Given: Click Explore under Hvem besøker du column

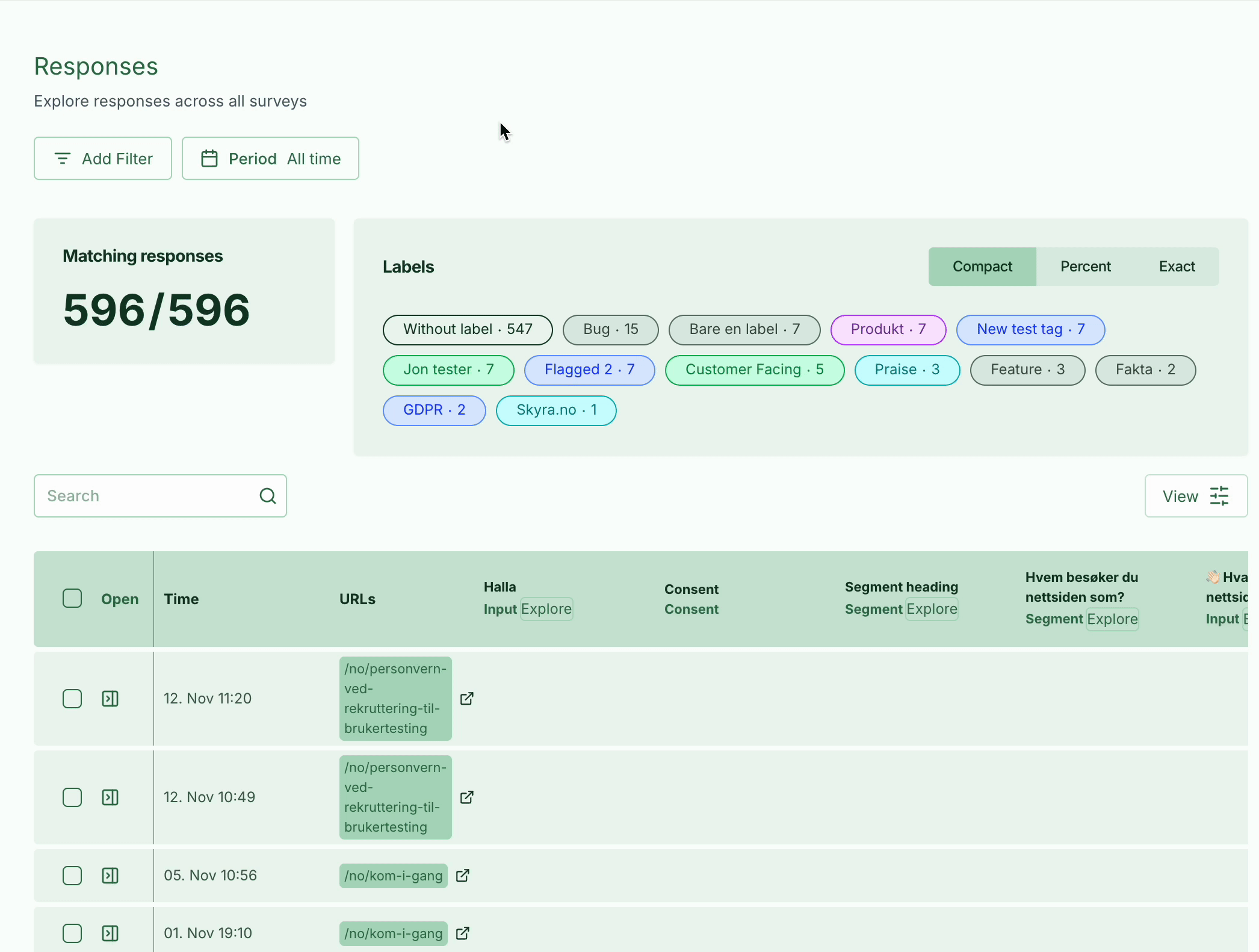Looking at the screenshot, I should (1112, 619).
